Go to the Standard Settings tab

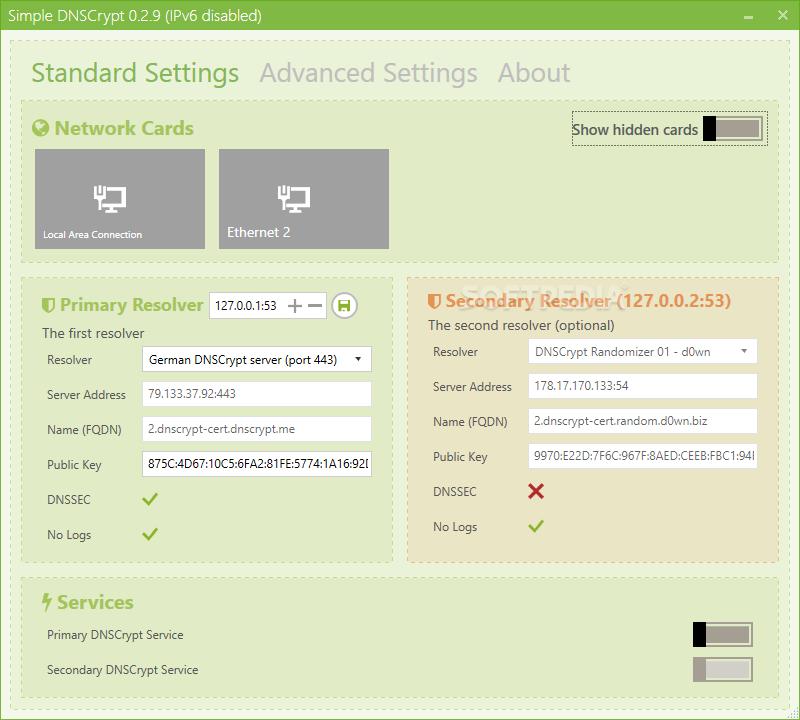click(135, 73)
